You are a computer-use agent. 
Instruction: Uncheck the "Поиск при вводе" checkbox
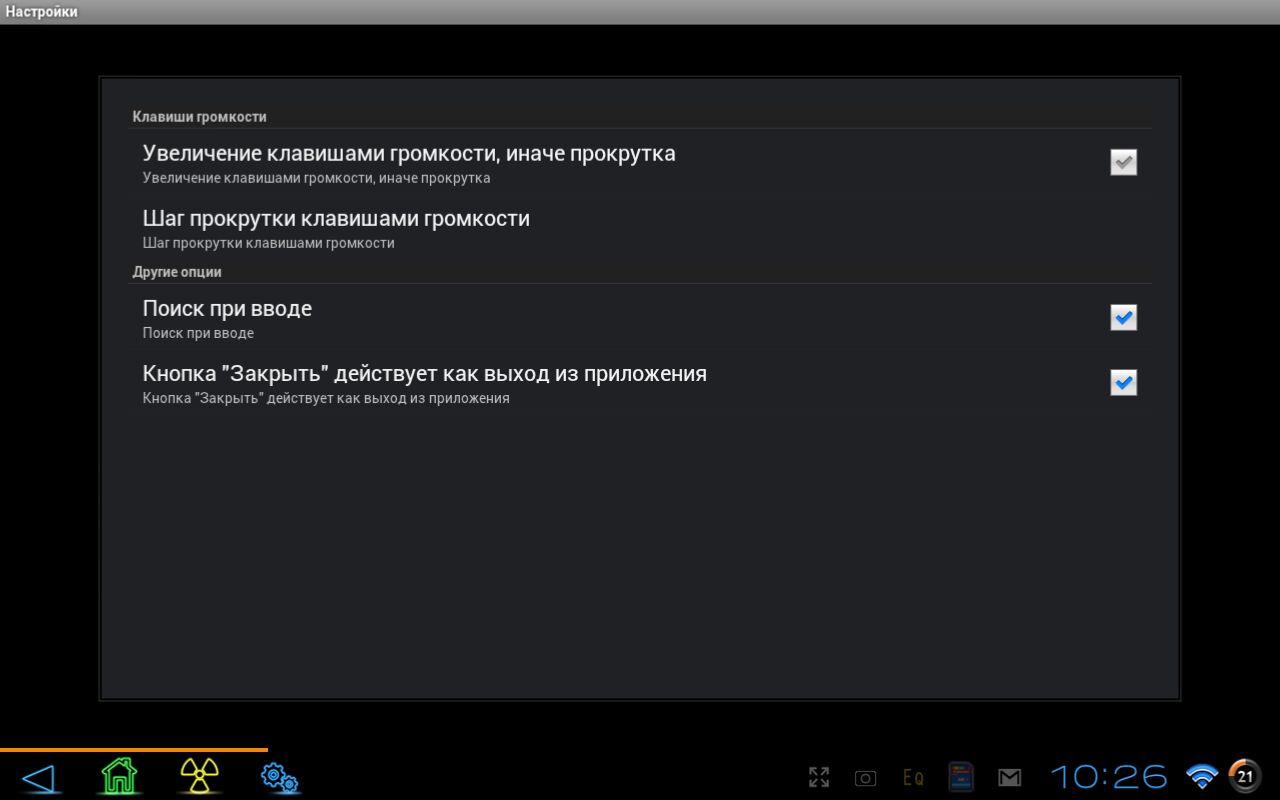1123,317
